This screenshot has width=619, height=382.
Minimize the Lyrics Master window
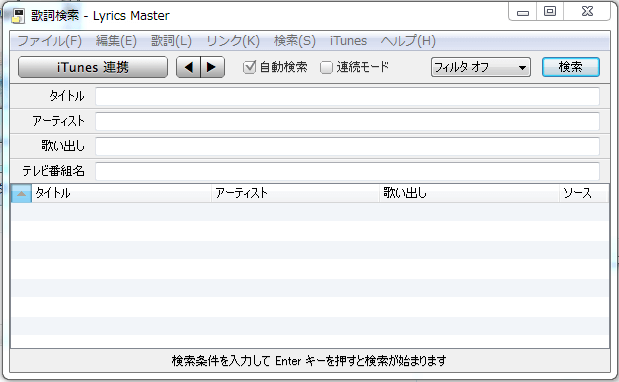point(523,11)
